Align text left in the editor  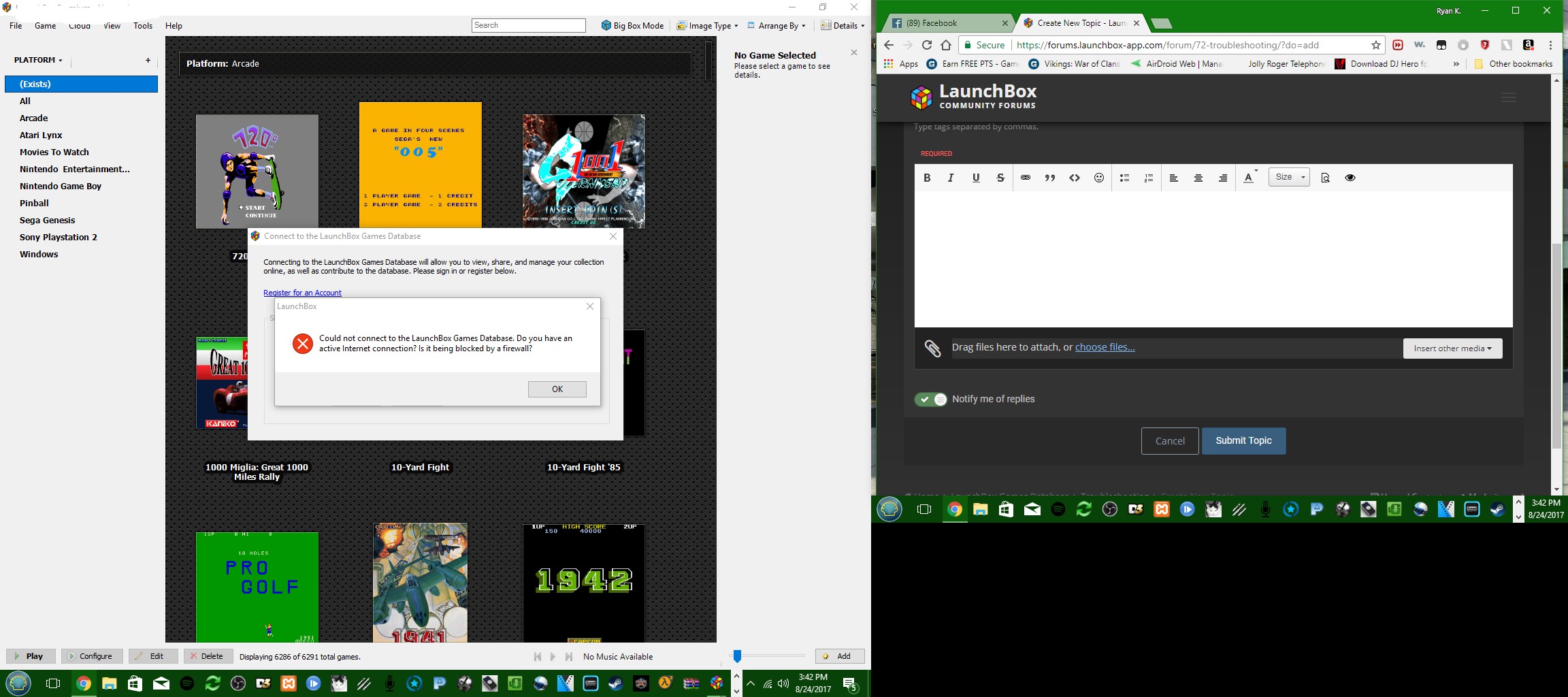[1173, 178]
